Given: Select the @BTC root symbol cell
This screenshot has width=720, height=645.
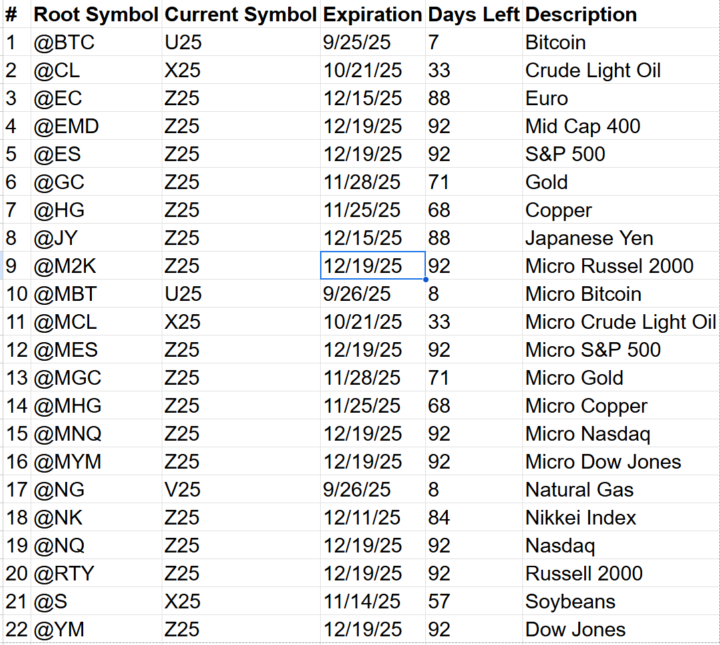Looking at the screenshot, I should 96,42.
